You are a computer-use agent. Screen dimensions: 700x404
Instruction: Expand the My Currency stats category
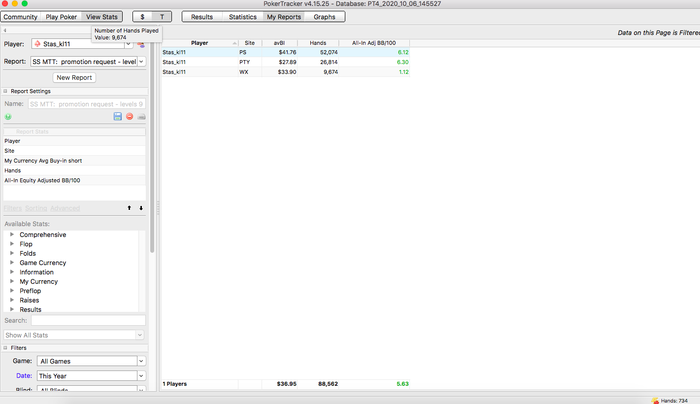12,281
